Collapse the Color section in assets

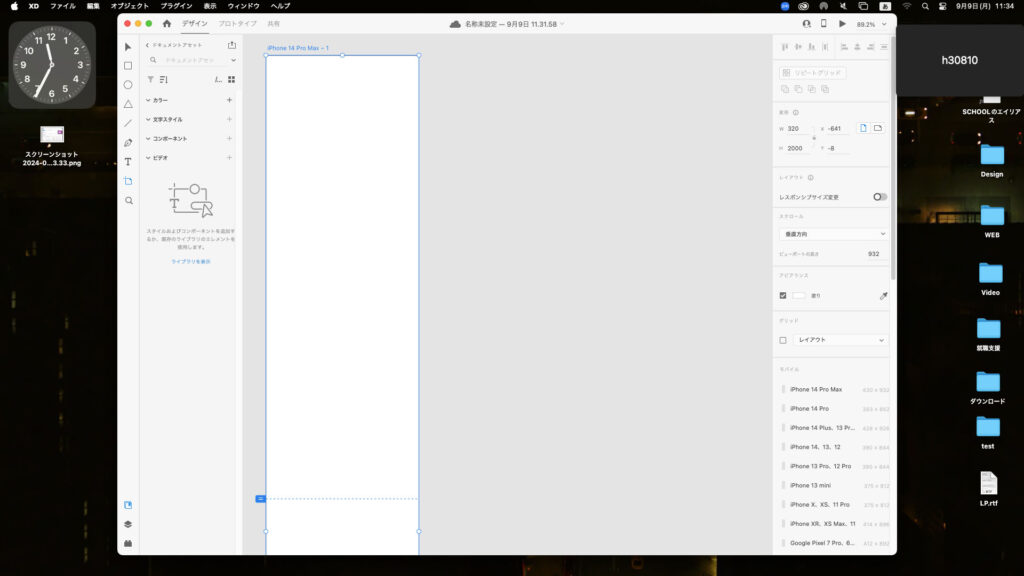coord(148,101)
